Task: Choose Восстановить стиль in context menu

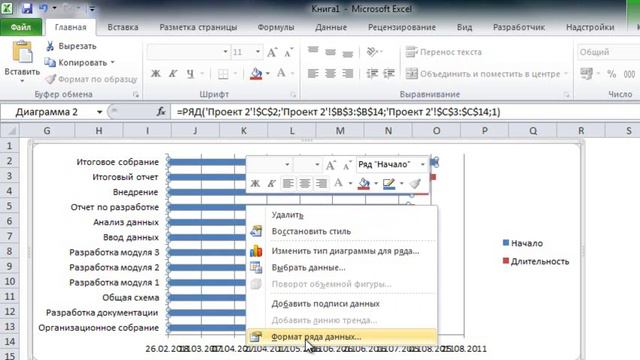Action: (x=342, y=231)
